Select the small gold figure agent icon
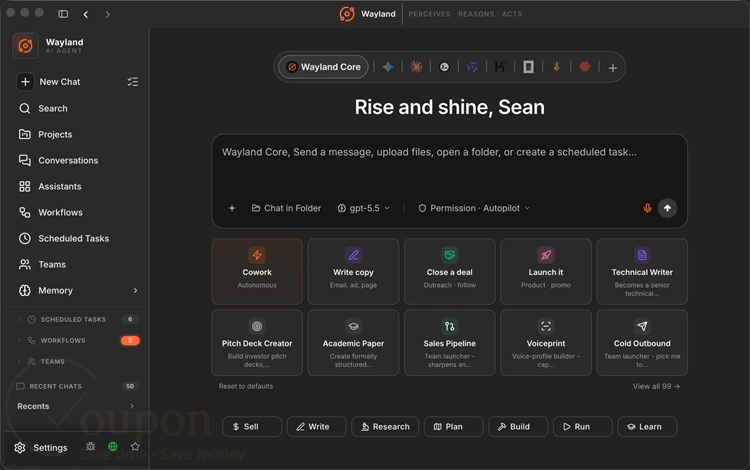 click(x=556, y=67)
